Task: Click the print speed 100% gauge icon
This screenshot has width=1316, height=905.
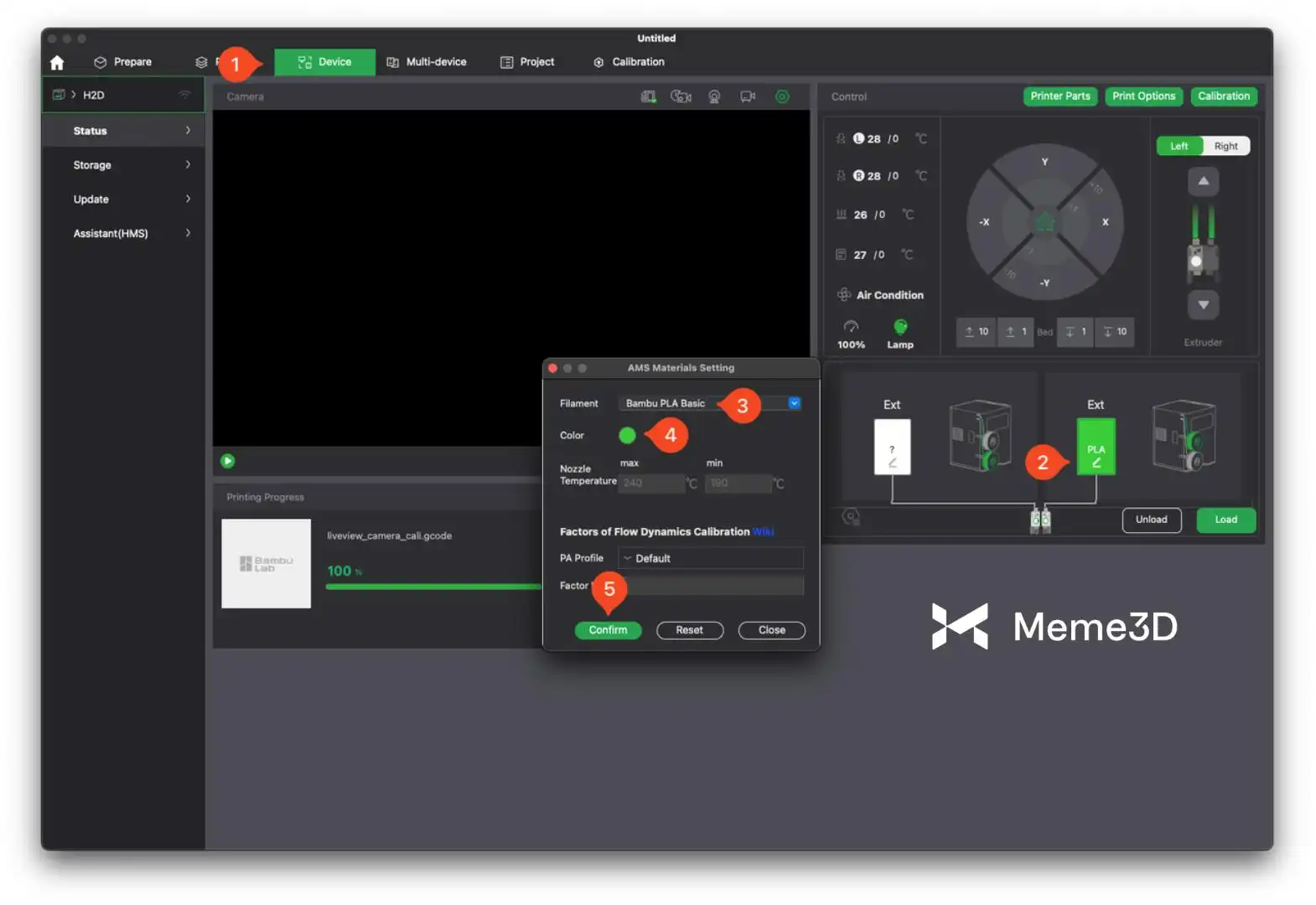Action: [x=851, y=327]
